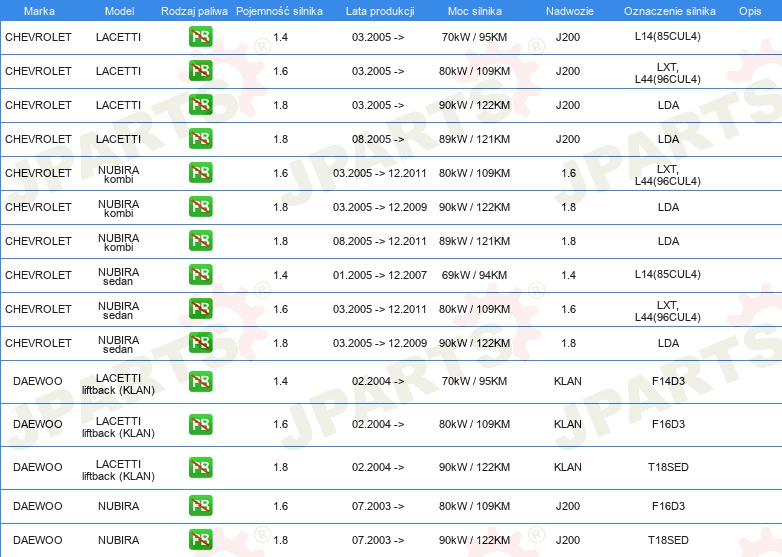Select L14(85CUL4) in Chevrolet Lacetti row
The height and width of the screenshot is (557, 782).
click(668, 36)
